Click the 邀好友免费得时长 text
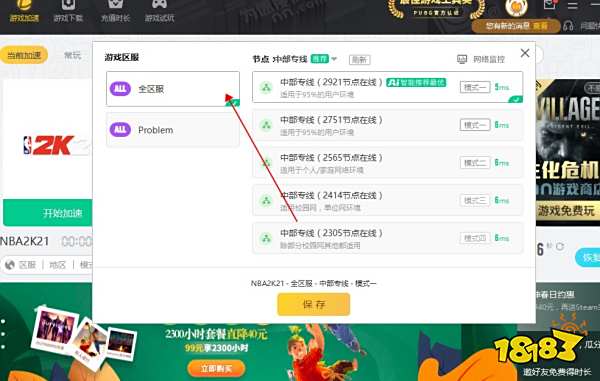The height and width of the screenshot is (381, 600). [557, 371]
